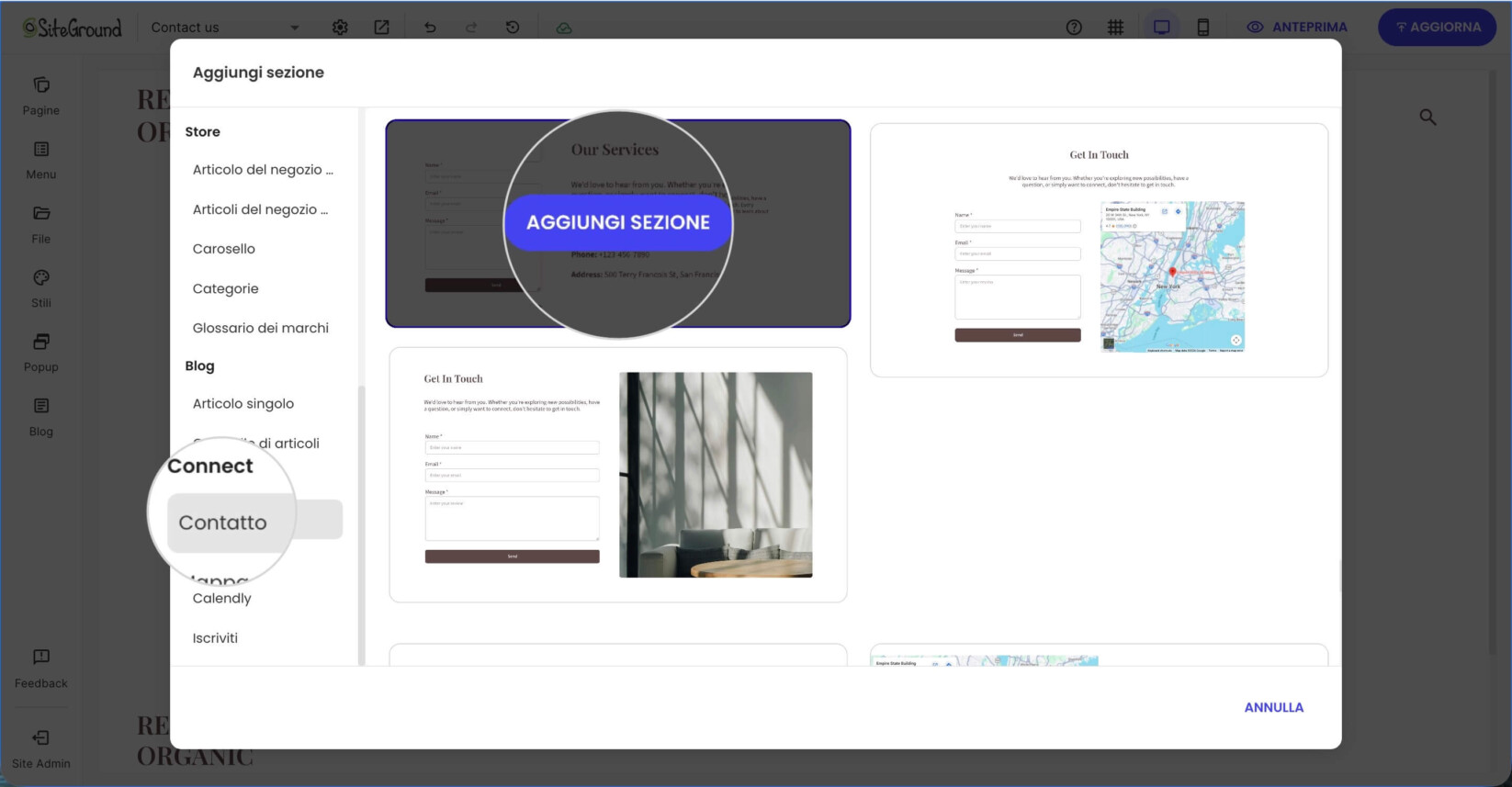
Task: Switch to mobile view
Action: 1203,28
